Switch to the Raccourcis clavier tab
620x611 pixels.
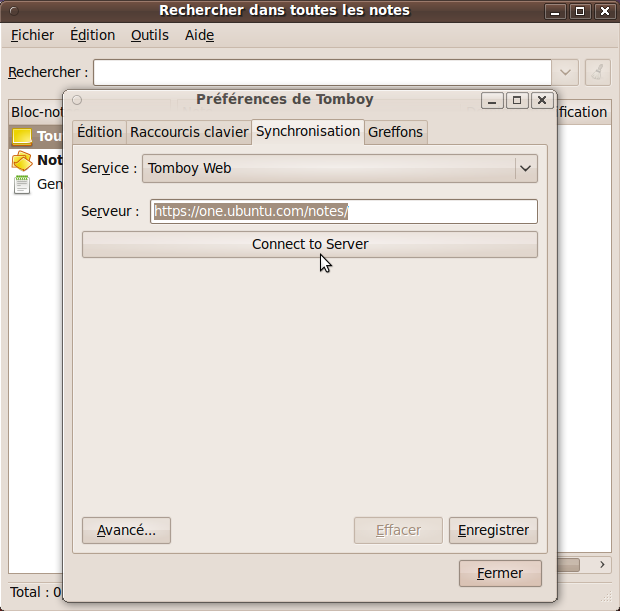tap(189, 132)
